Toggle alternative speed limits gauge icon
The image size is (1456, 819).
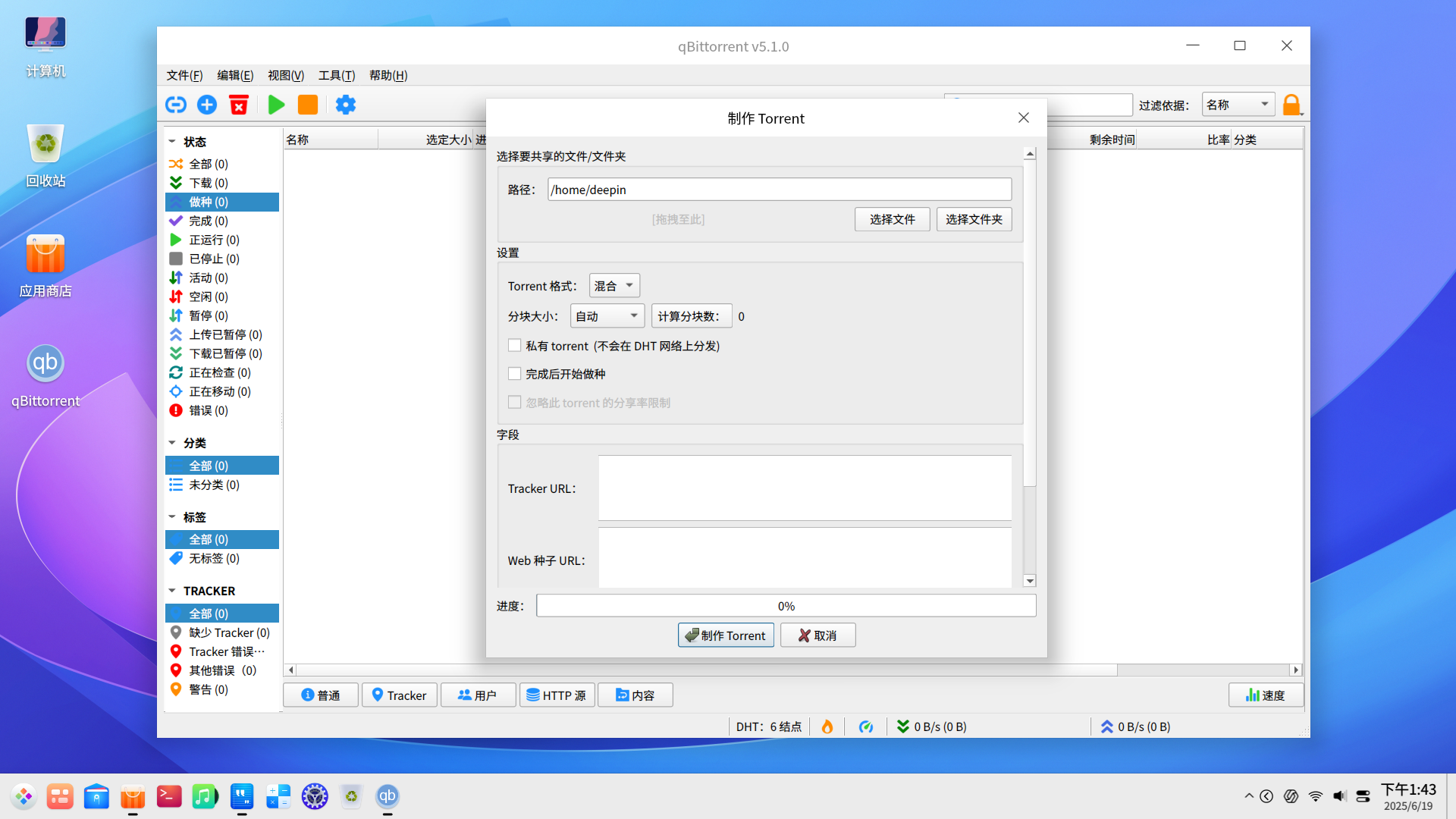(x=866, y=726)
